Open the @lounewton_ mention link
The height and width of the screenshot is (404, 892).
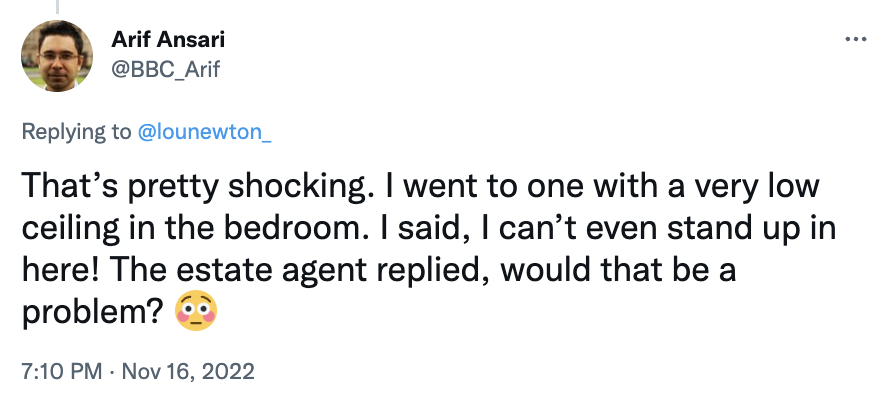pyautogui.click(x=204, y=131)
